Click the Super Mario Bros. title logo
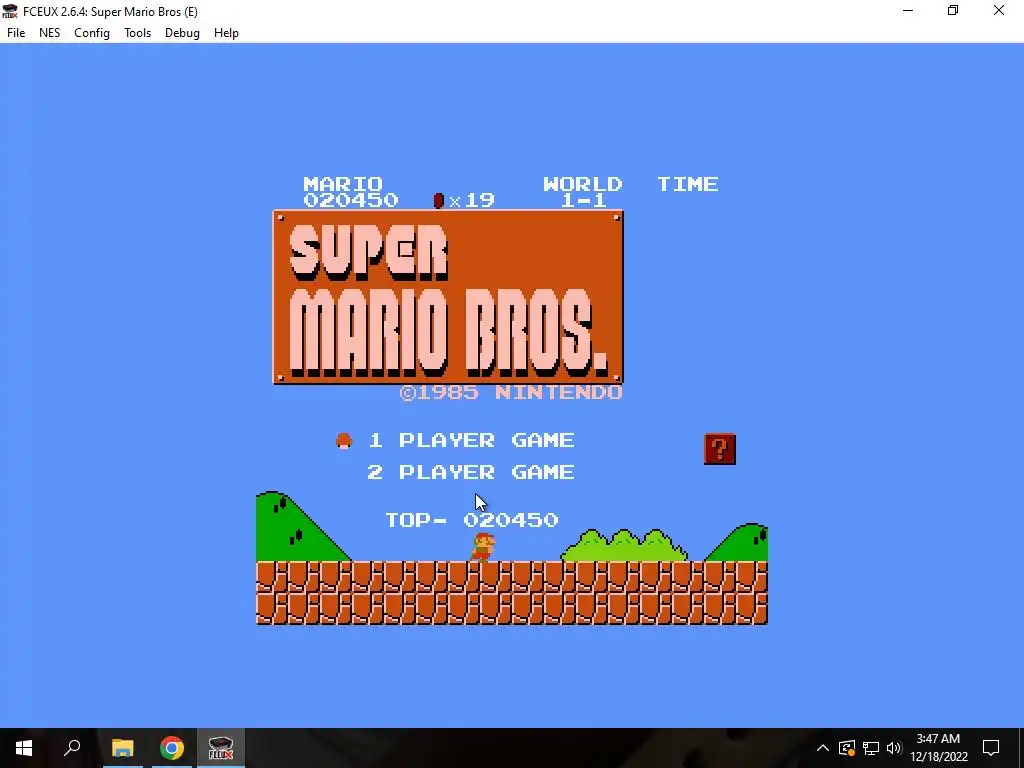Screen dimensions: 1024x768 tap(448, 297)
